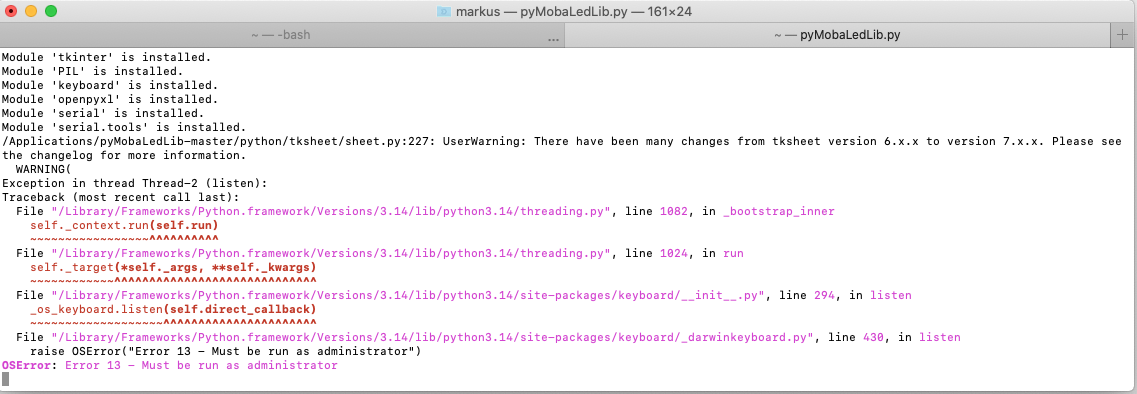Click 'self._target(*self._args, **self._kwargs)' code line
The width and height of the screenshot is (1137, 394).
[173, 268]
